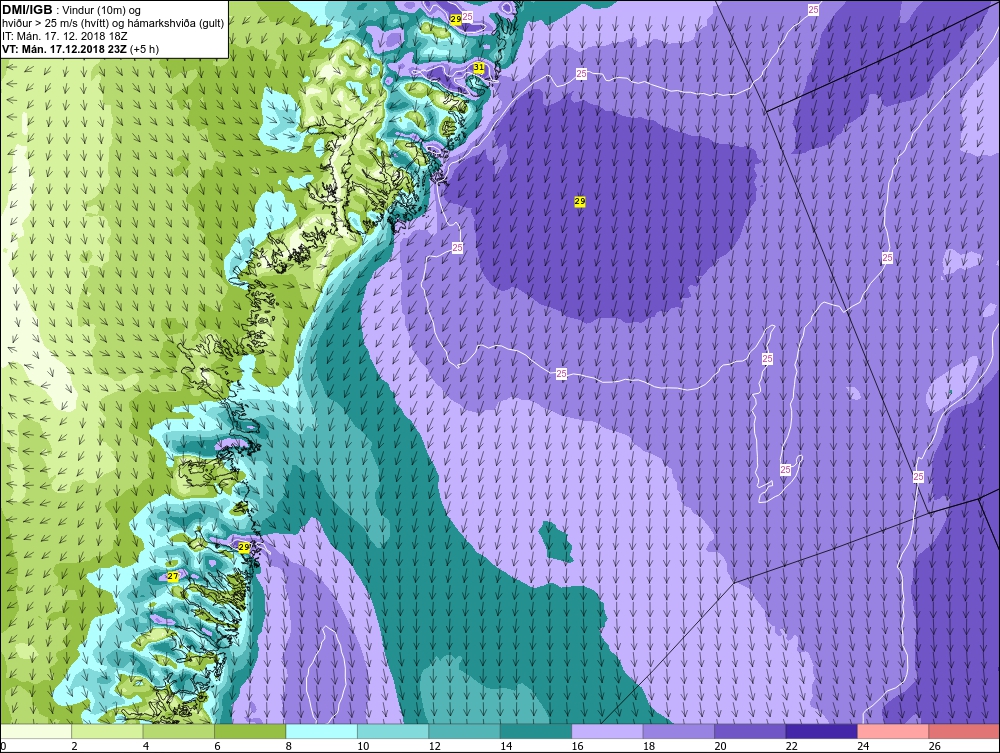Click the DMI/IGB title text
The height and width of the screenshot is (753, 1000).
[27, 10]
